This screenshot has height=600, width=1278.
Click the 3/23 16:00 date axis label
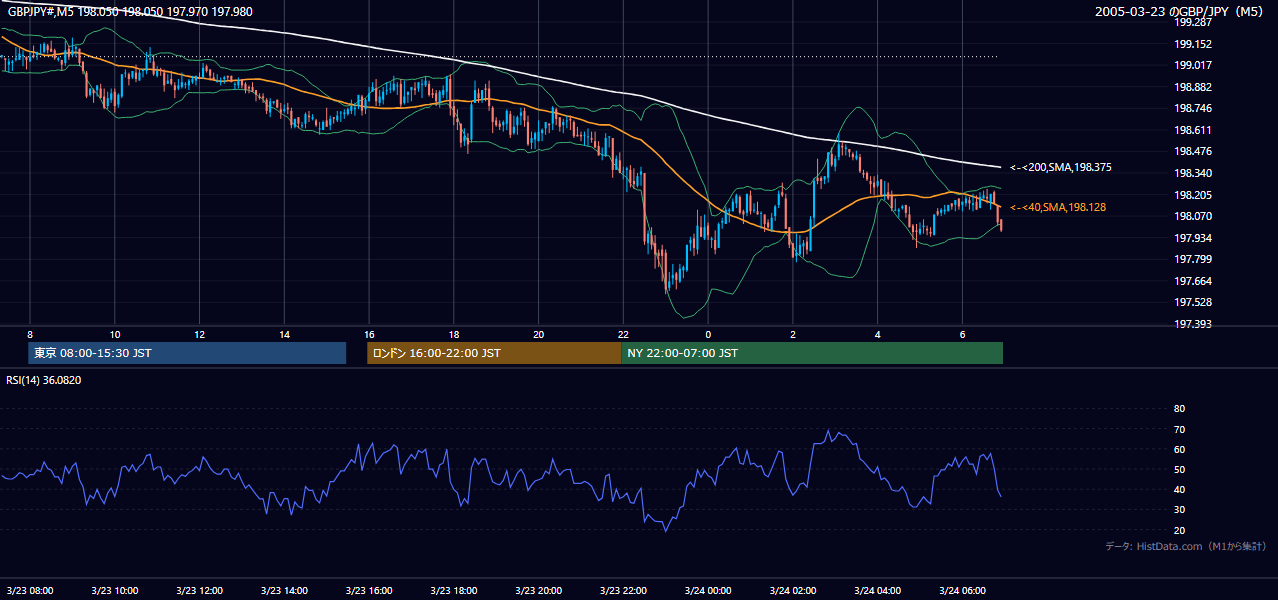click(369, 591)
